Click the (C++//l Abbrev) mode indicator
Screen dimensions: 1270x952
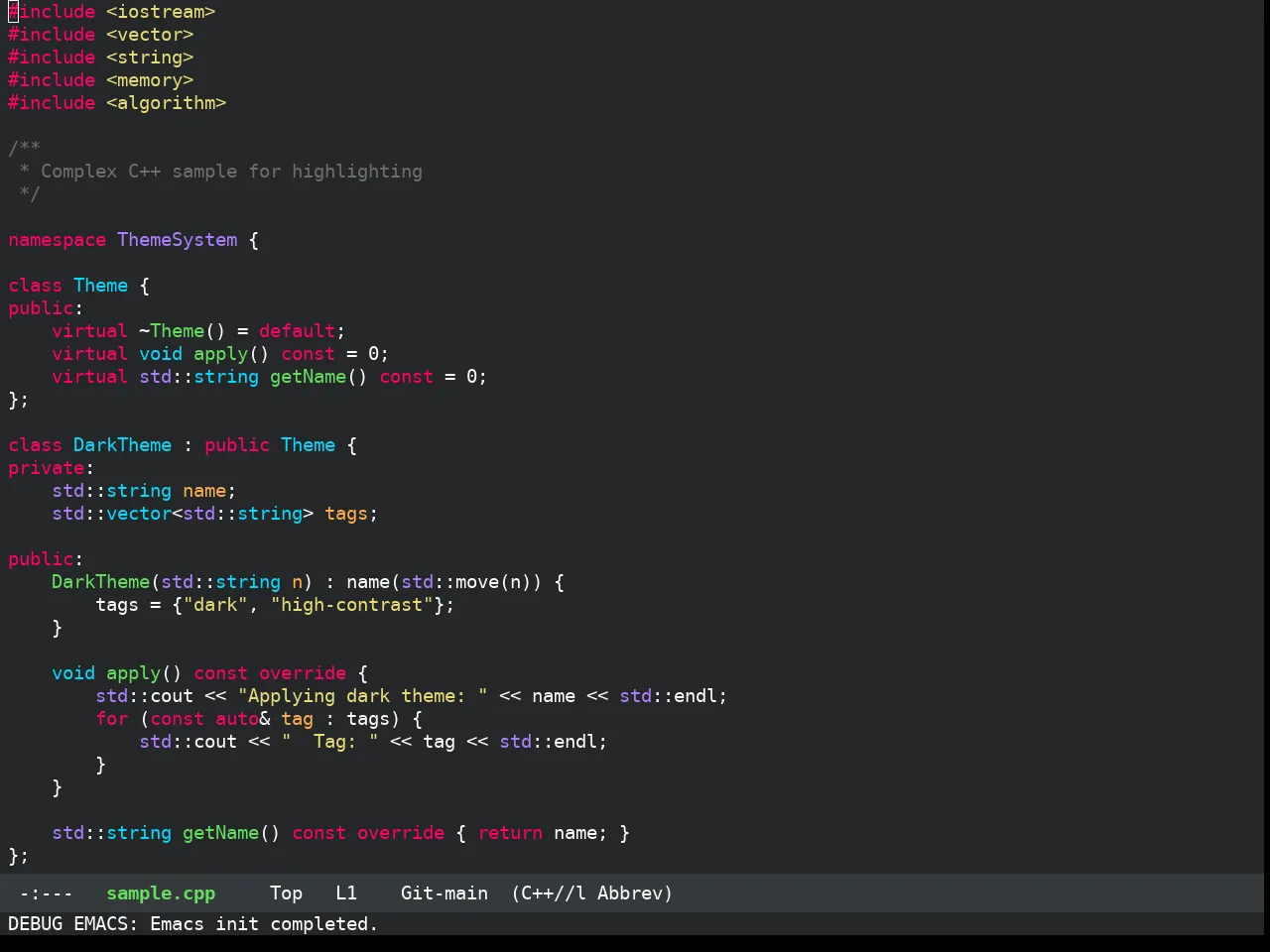coord(592,893)
